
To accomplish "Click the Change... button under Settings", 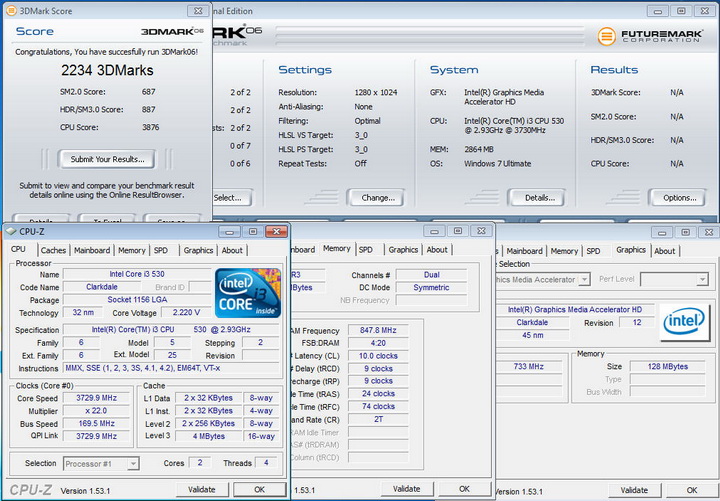I will coord(378,197).
